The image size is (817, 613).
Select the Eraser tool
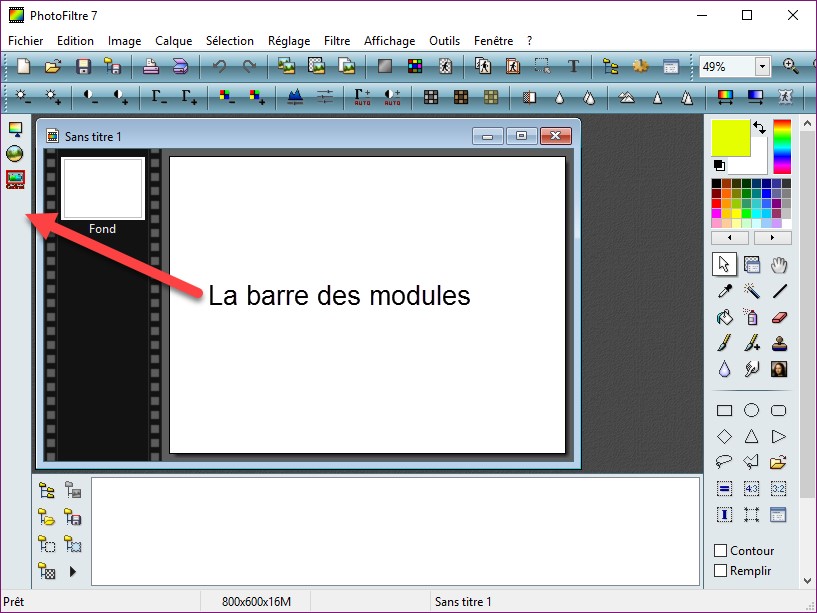click(x=779, y=317)
